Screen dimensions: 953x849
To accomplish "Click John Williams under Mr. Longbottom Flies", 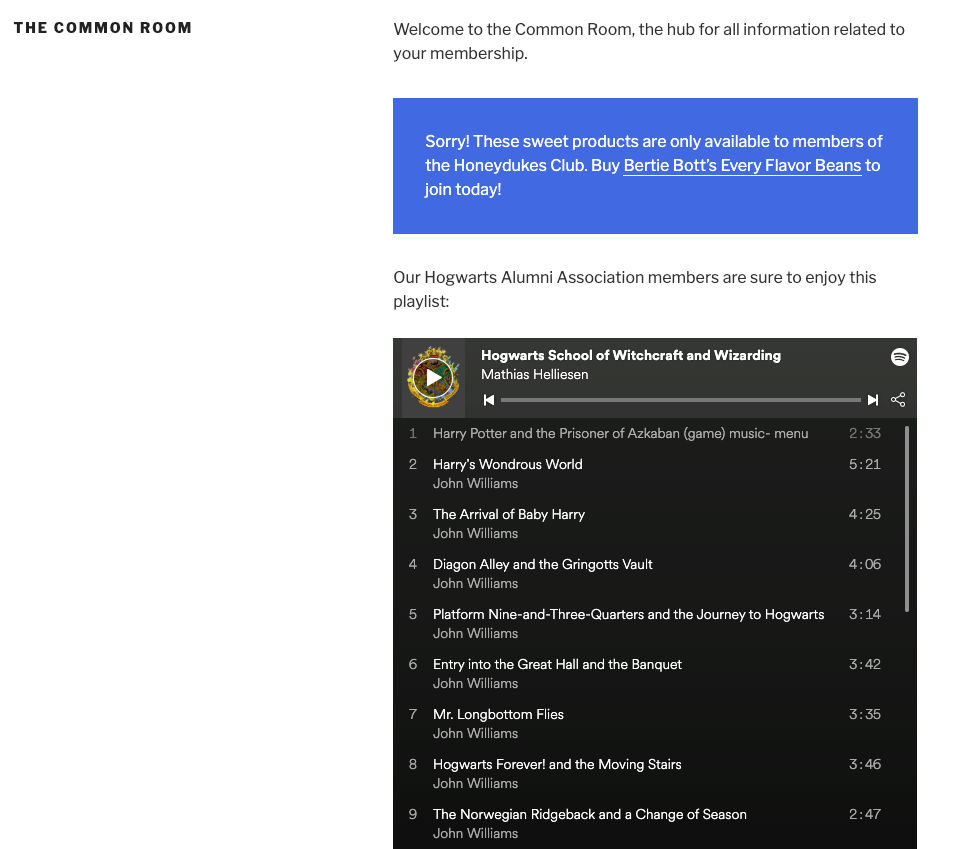I will click(x=475, y=734).
